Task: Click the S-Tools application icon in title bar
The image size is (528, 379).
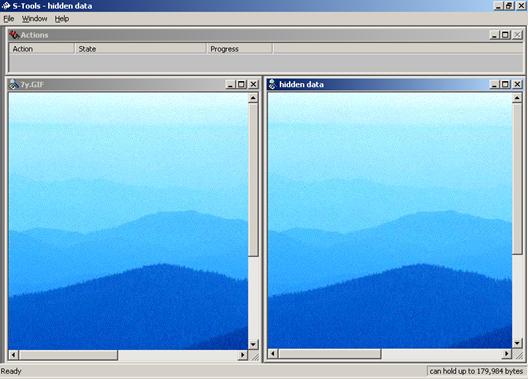Action: point(6,6)
